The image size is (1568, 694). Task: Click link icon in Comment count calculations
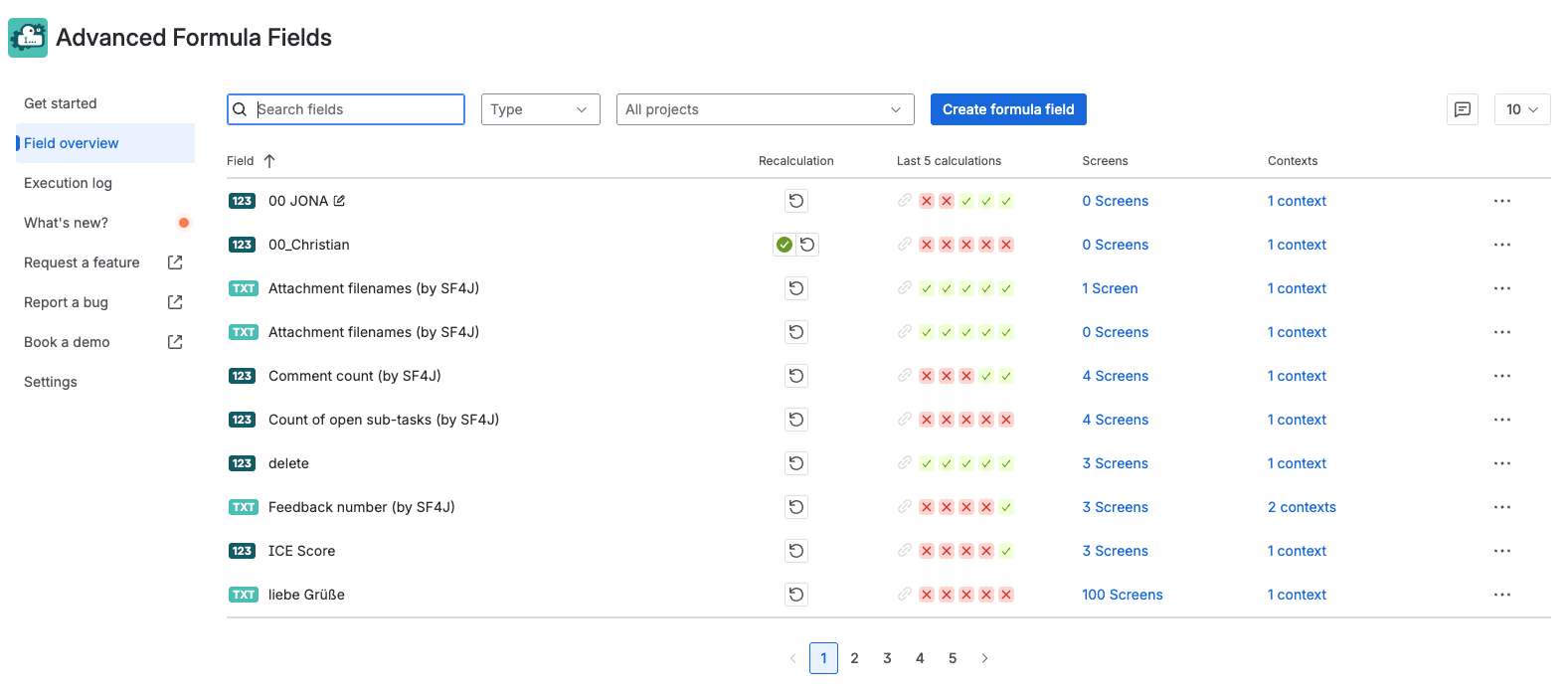904,376
